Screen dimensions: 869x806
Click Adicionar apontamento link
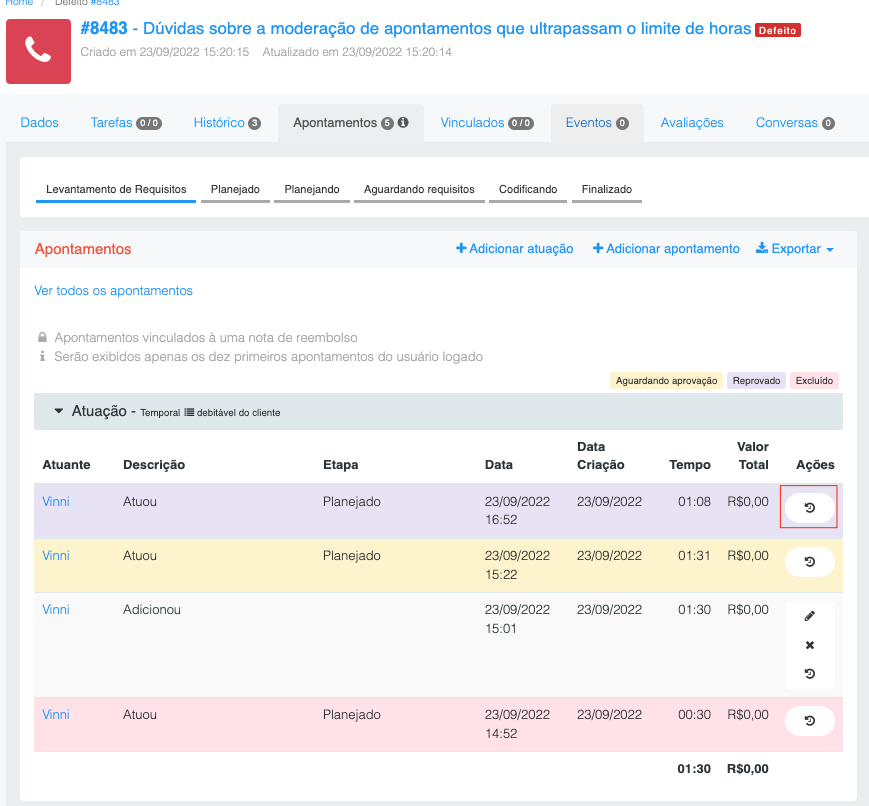pyautogui.click(x=666, y=248)
